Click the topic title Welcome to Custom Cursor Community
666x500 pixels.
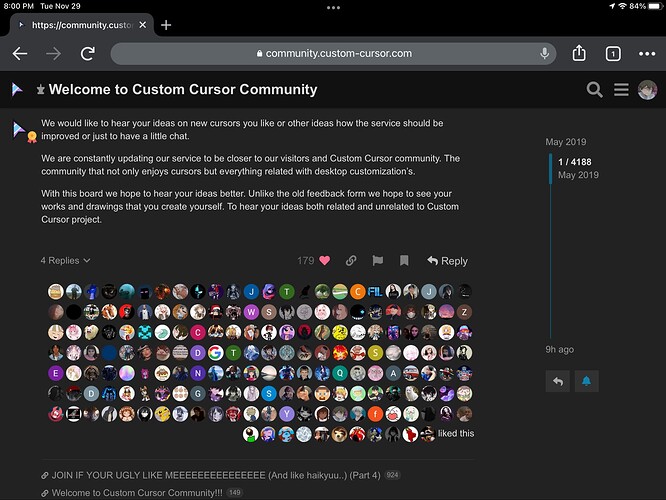[x=183, y=90]
